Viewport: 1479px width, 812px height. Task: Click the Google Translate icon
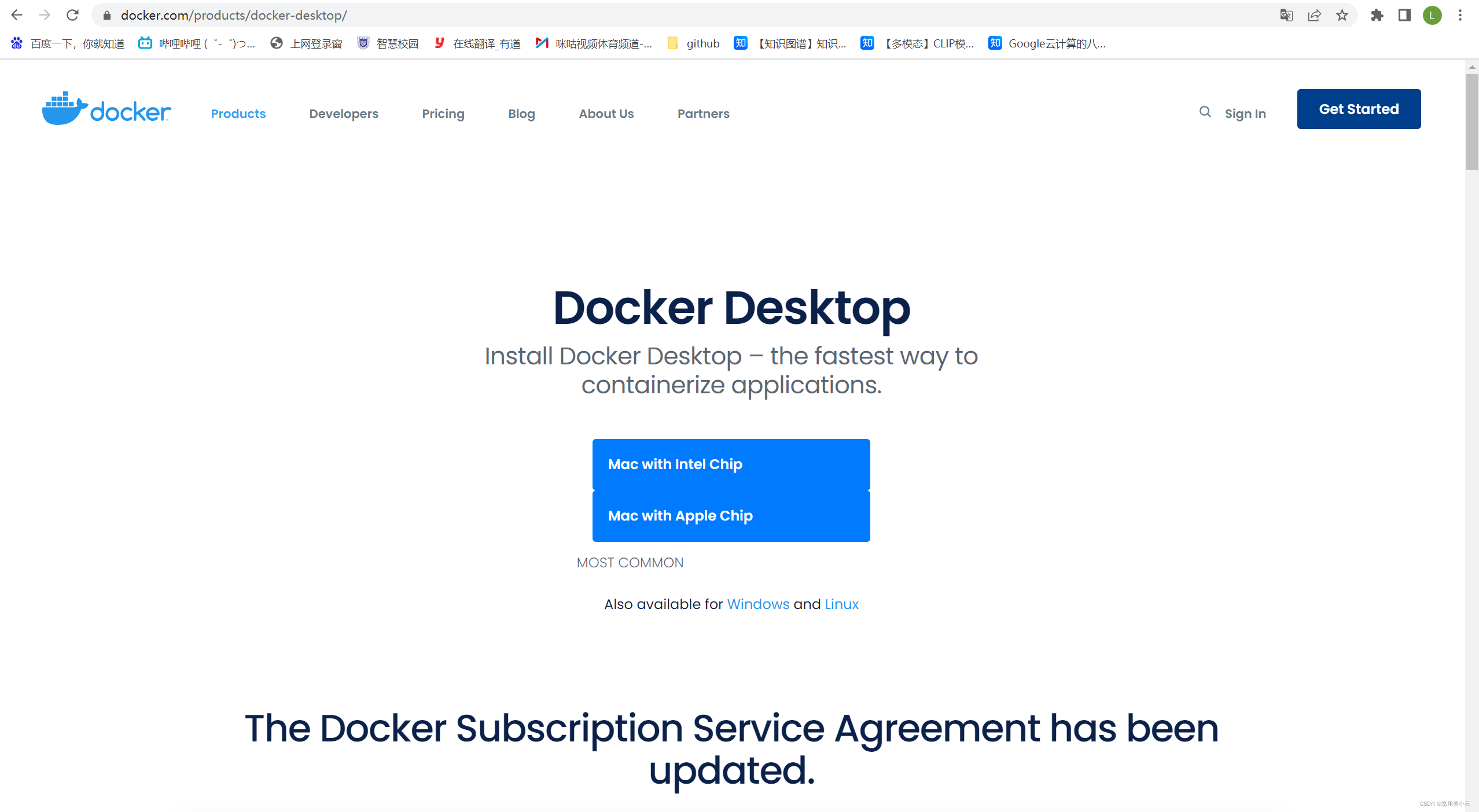point(1286,15)
